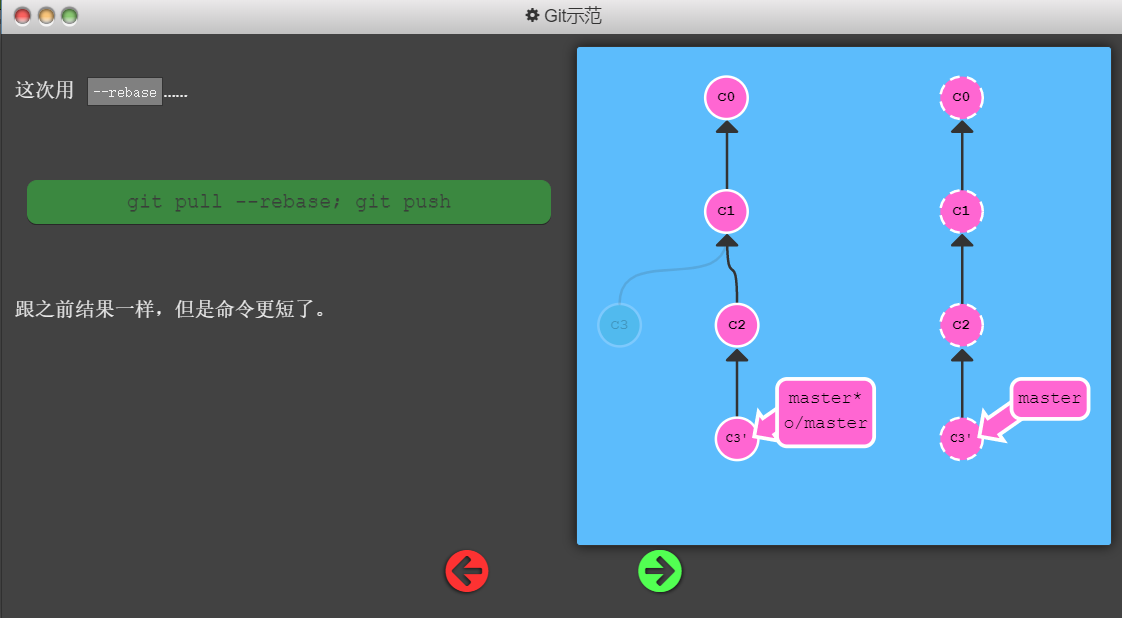Viewport: 1122px width, 618px height.
Task: Select local commit C3' with solid border
Action: (x=737, y=438)
